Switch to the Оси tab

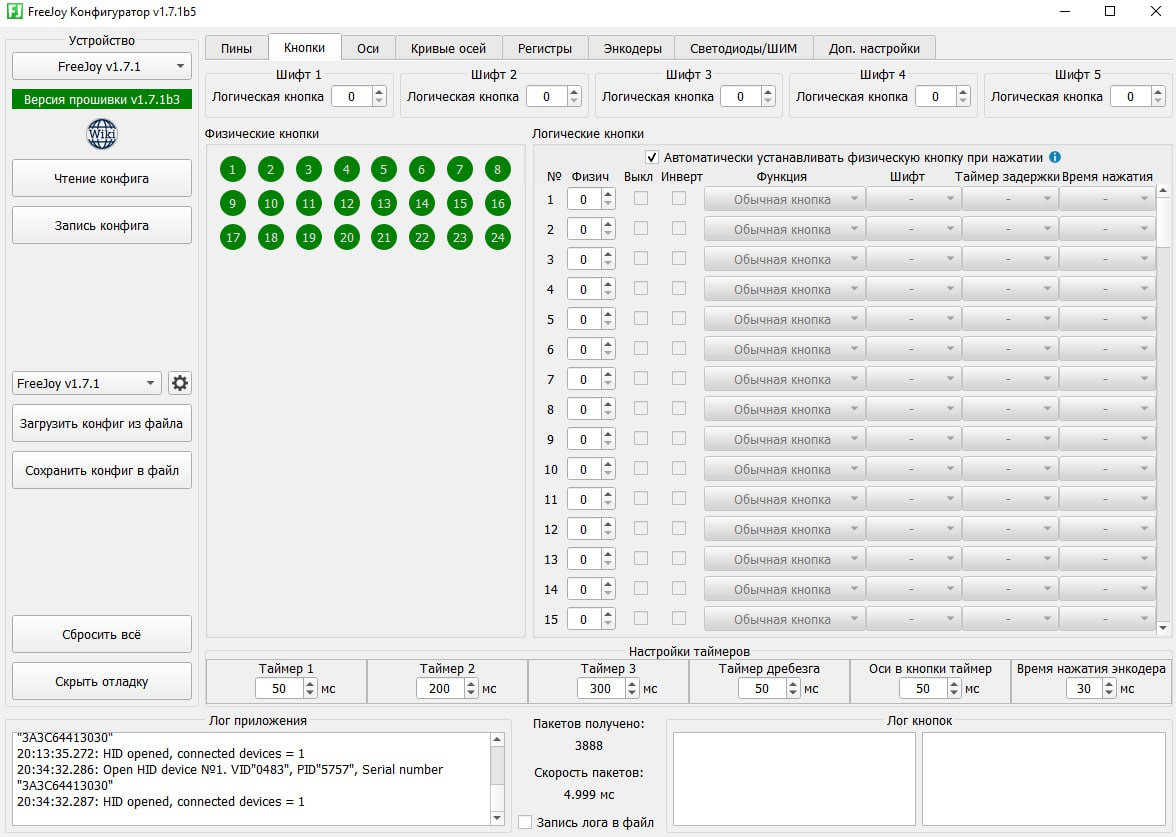(x=368, y=48)
